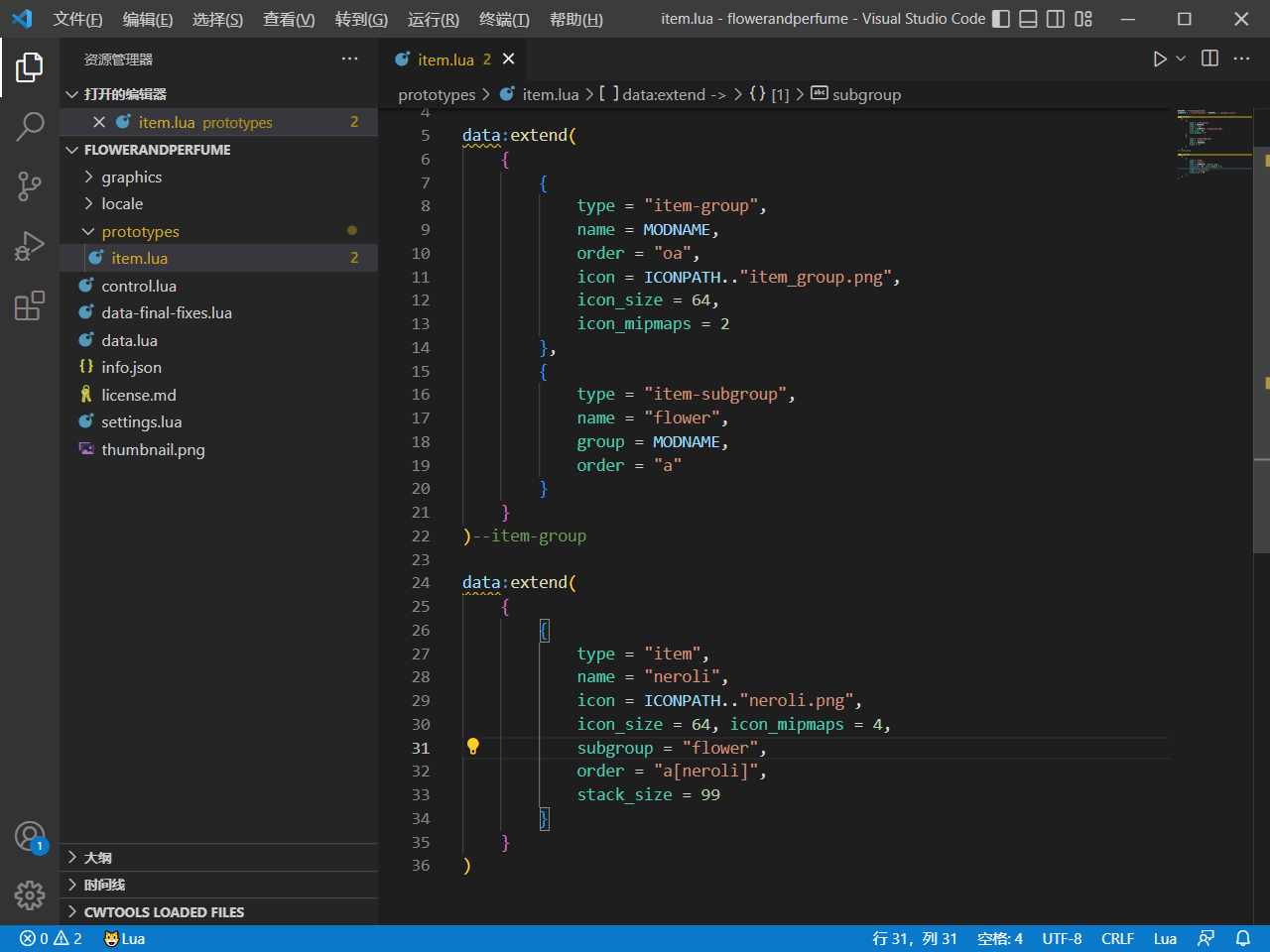This screenshot has height=952, width=1270.
Task: Click the CRLF line ending indicator
Action: pyautogui.click(x=1117, y=938)
